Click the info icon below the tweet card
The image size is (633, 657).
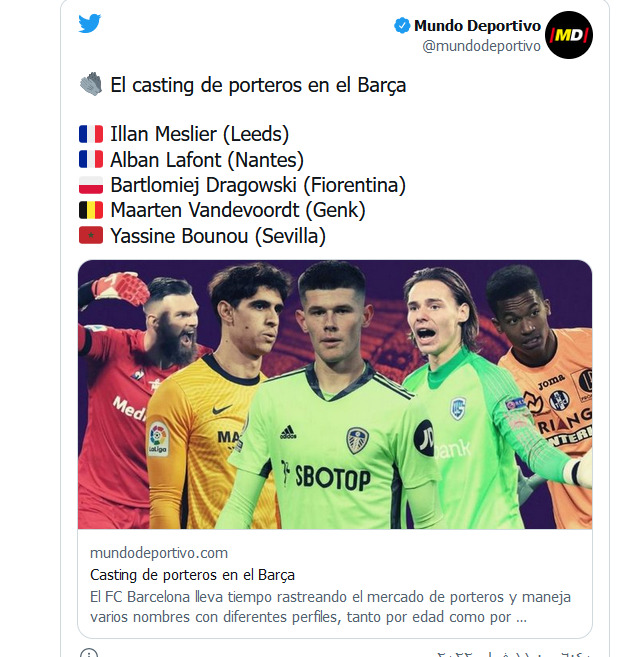pos(88,654)
